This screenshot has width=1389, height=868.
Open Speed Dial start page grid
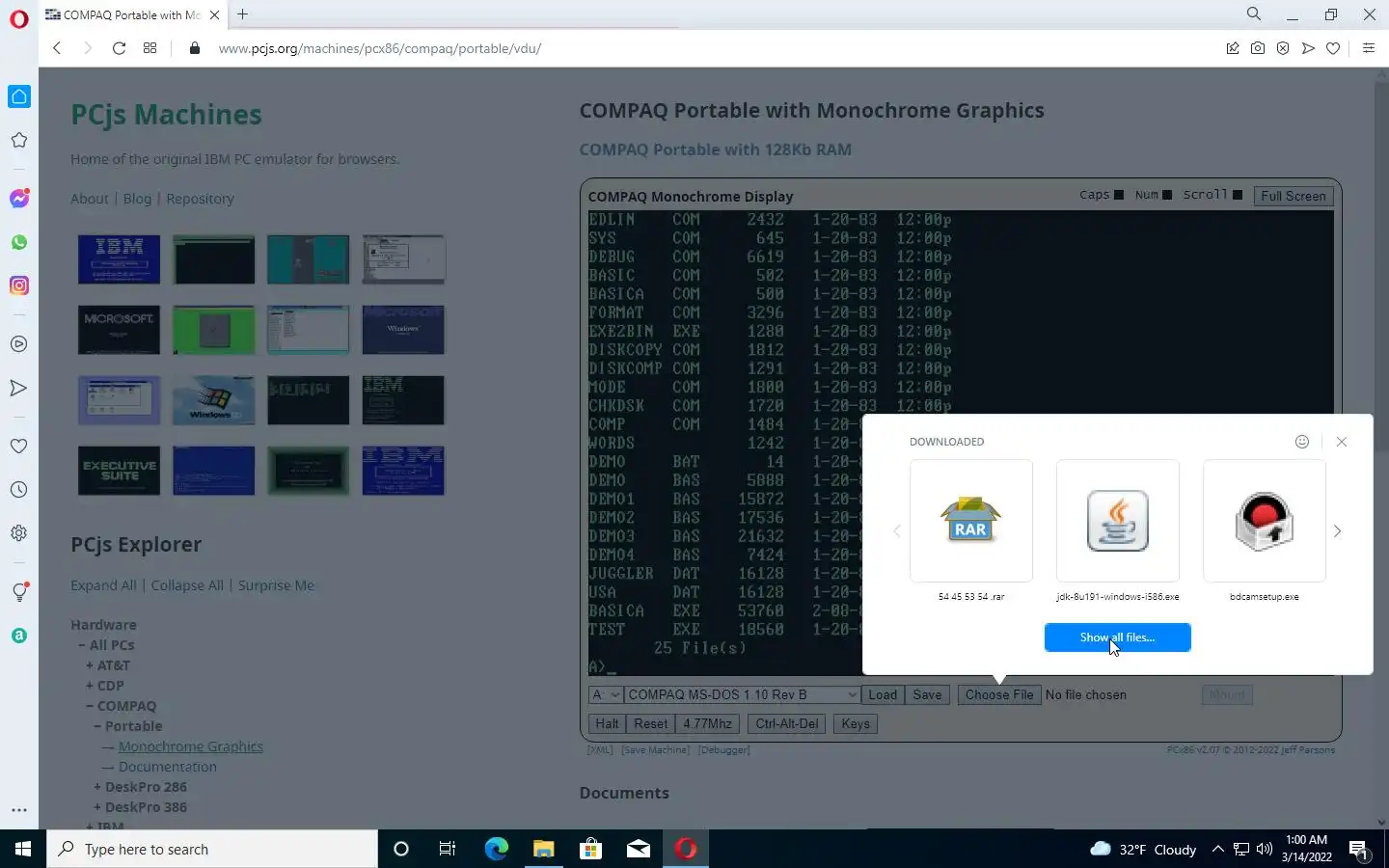click(150, 48)
